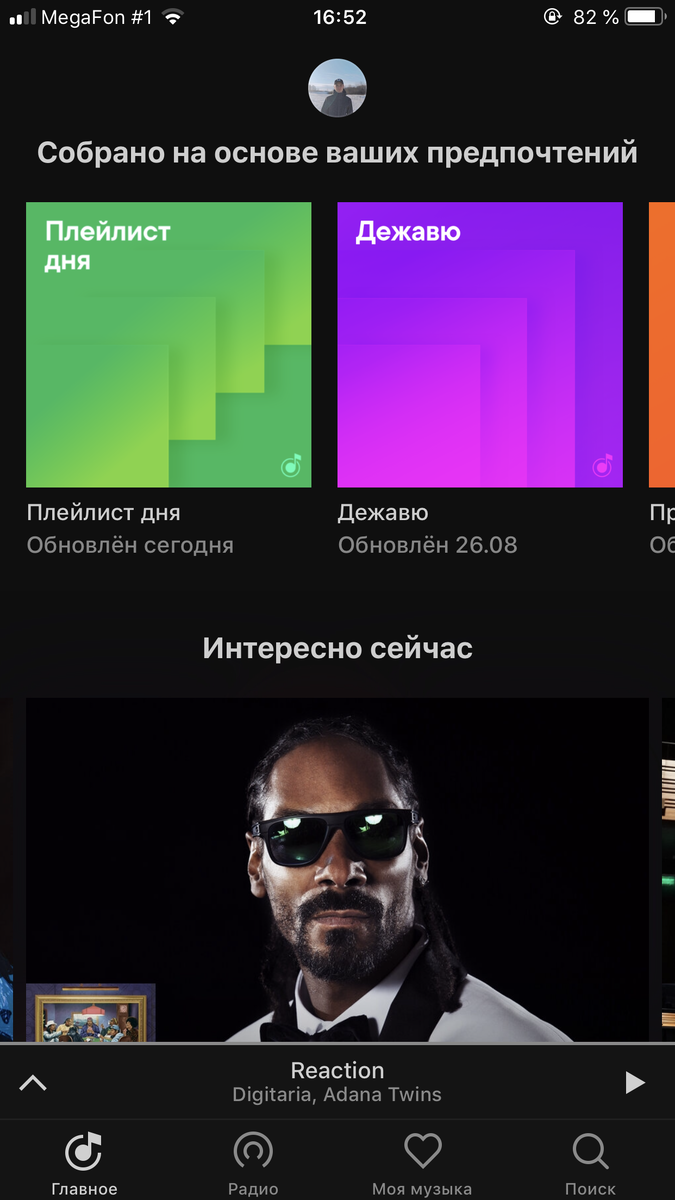Expand the mini player with chevron
The width and height of the screenshot is (675, 1200).
pyautogui.click(x=33, y=1082)
